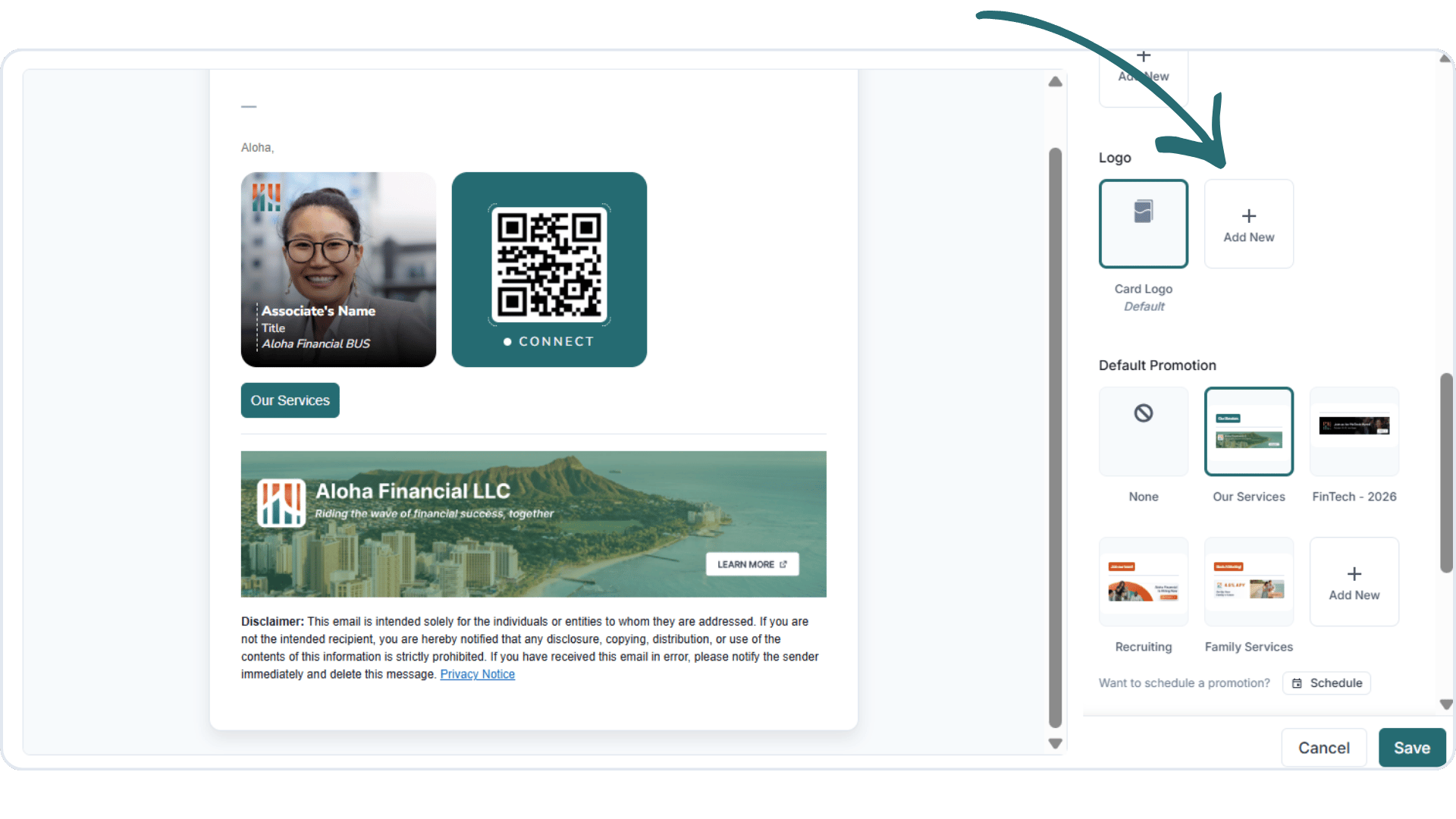1456x819 pixels.
Task: Open the Privacy Notice link
Action: click(477, 674)
